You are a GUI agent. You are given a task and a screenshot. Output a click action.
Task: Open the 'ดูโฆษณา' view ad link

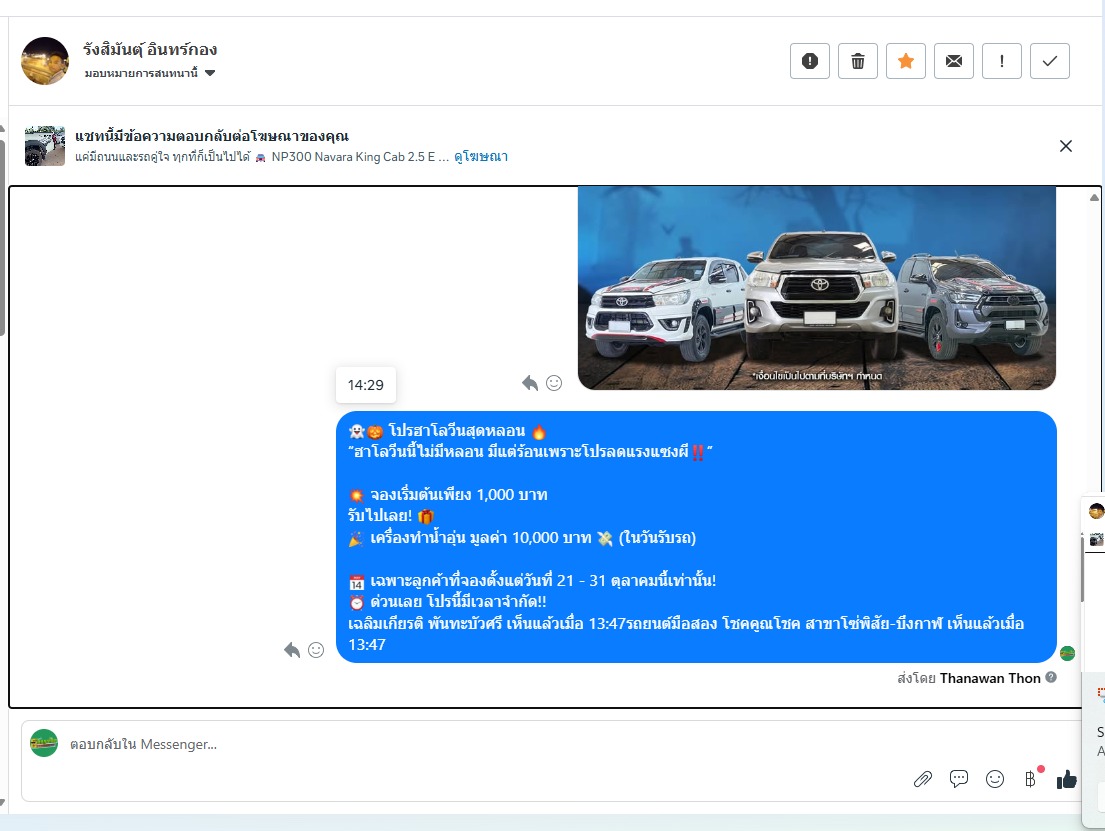tap(481, 157)
